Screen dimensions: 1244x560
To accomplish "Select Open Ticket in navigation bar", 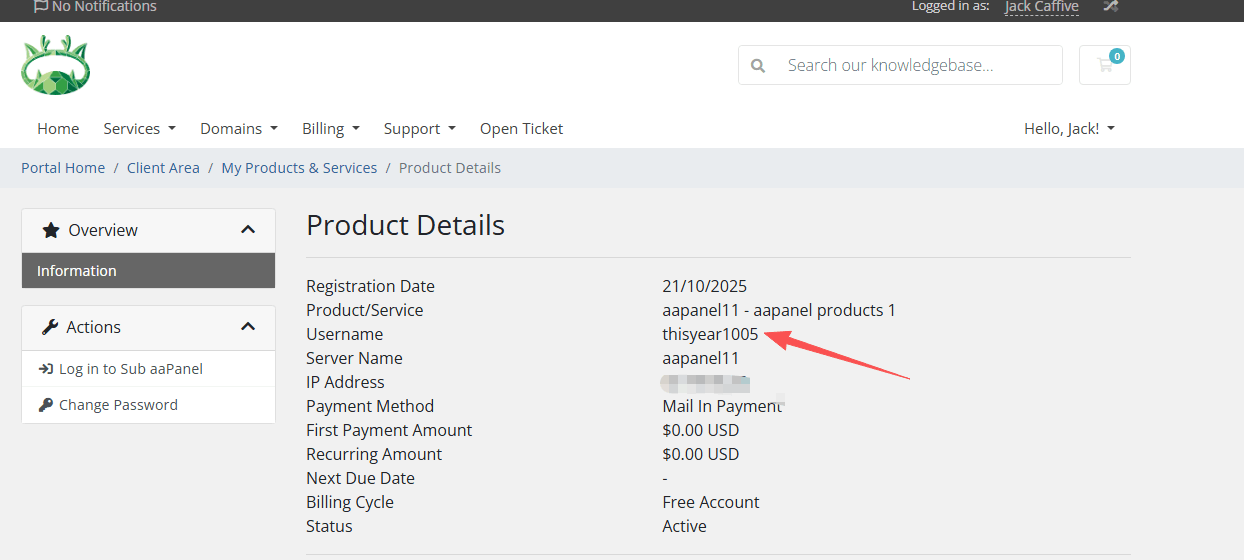I will [x=521, y=128].
